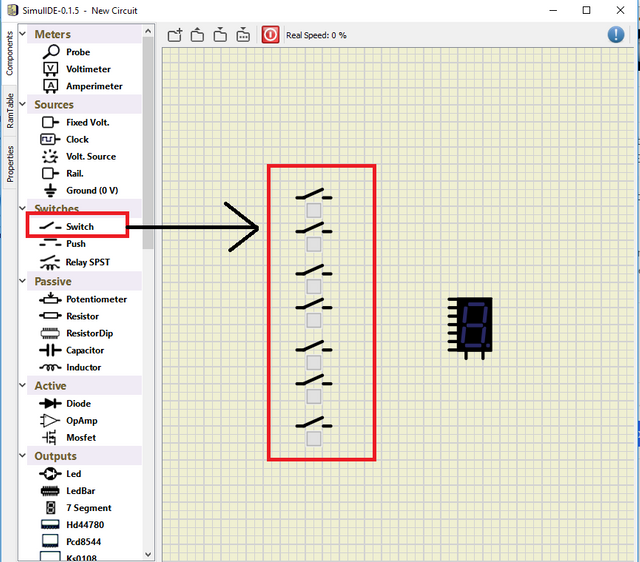Collapse the Outputs category
Image resolution: width=640 pixels, height=562 pixels.
pos(22,455)
